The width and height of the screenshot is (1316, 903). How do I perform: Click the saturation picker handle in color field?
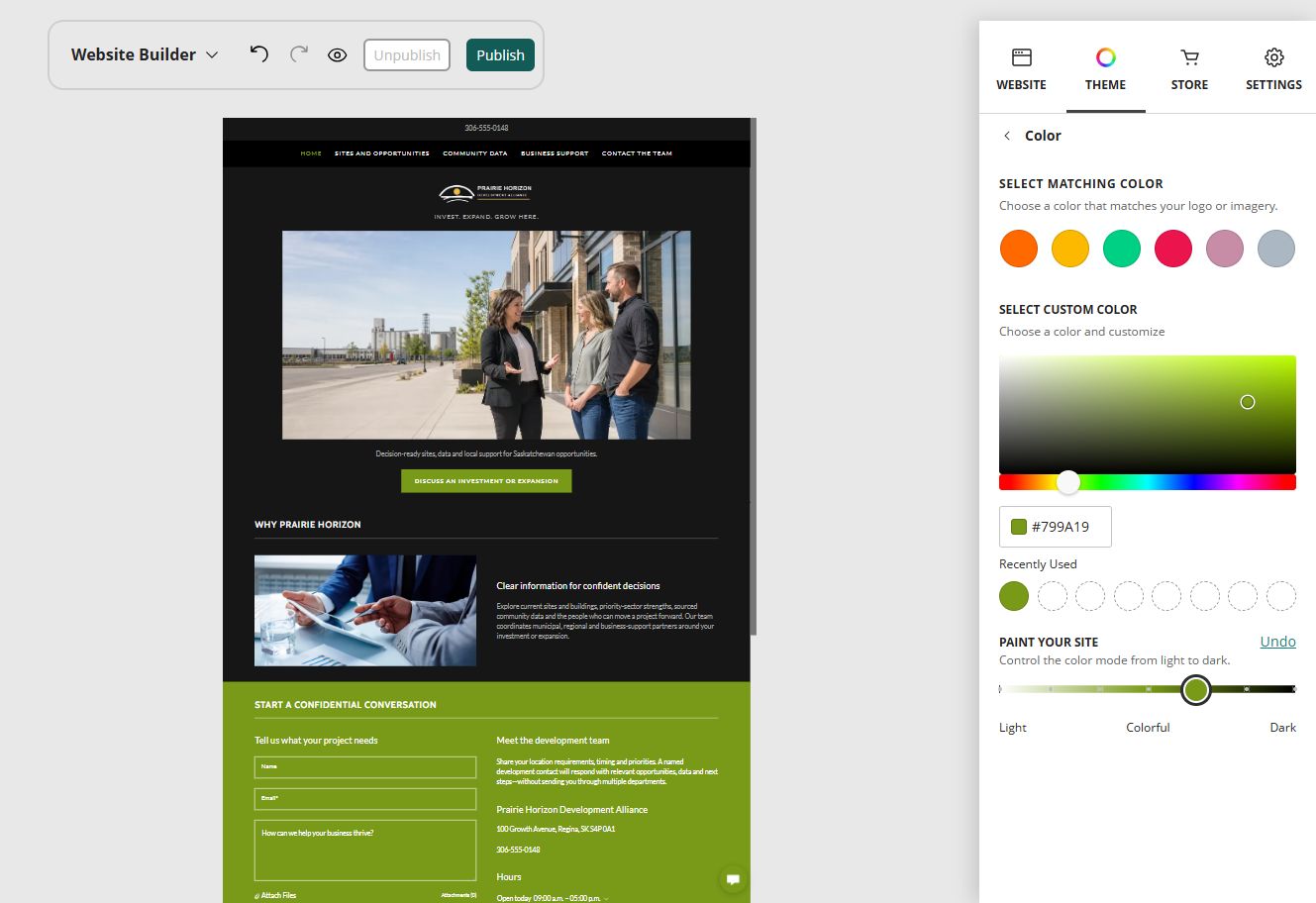click(1248, 402)
